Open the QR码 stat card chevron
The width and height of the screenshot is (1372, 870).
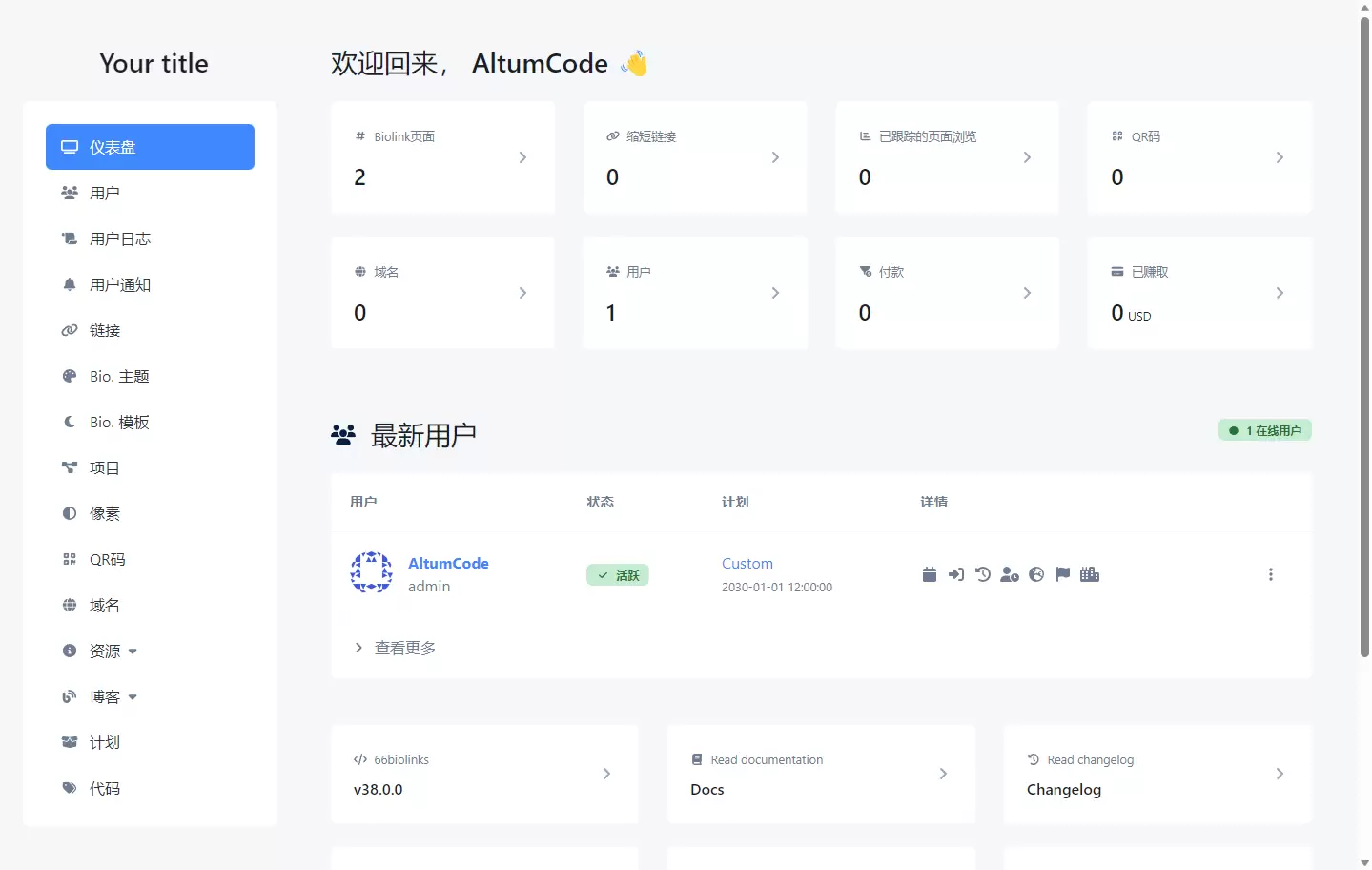click(1280, 157)
